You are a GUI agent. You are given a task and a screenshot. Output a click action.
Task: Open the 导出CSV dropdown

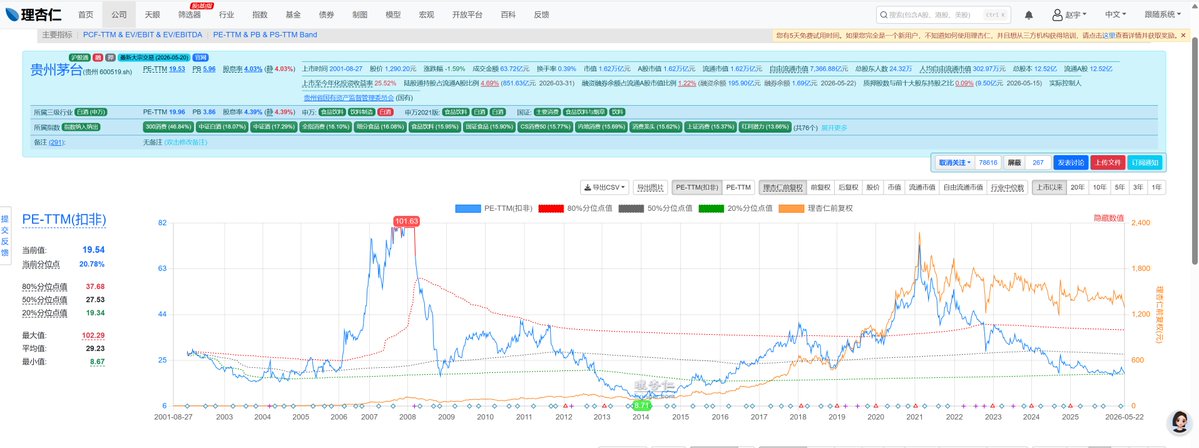[605, 187]
